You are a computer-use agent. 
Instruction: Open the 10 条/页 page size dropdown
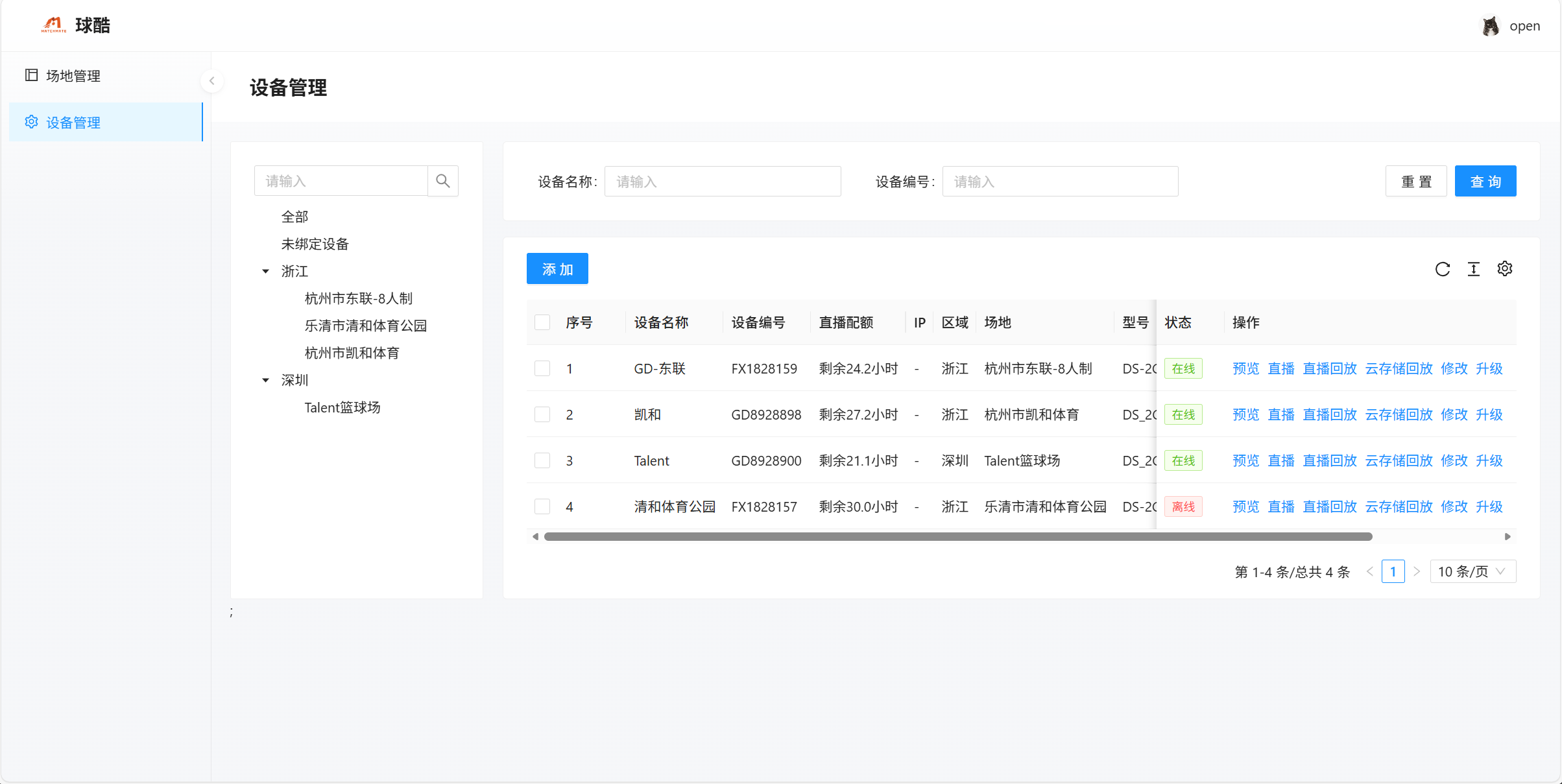click(x=1472, y=571)
